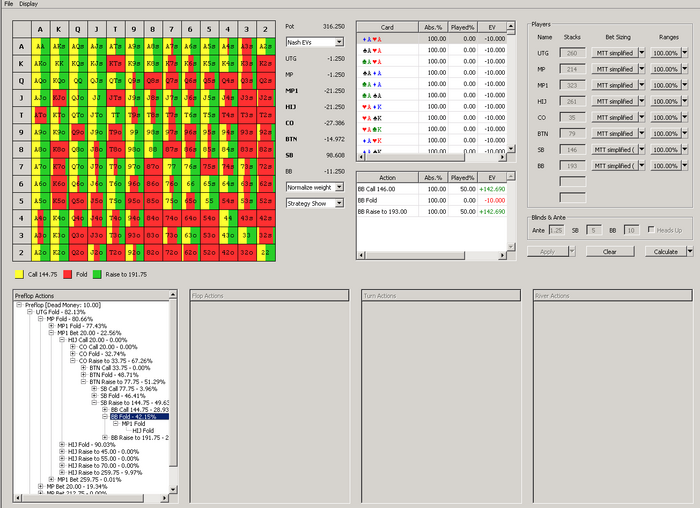Expand the SB Fold - 46.41% node
This screenshot has width=700, height=508.
coord(94,396)
